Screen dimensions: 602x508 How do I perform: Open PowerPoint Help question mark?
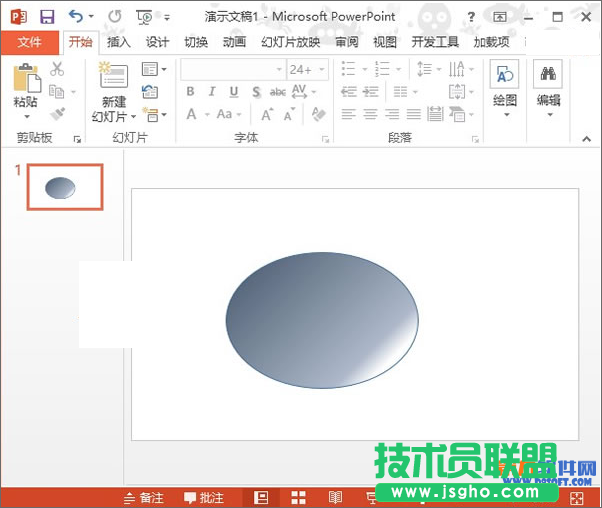pyautogui.click(x=471, y=17)
